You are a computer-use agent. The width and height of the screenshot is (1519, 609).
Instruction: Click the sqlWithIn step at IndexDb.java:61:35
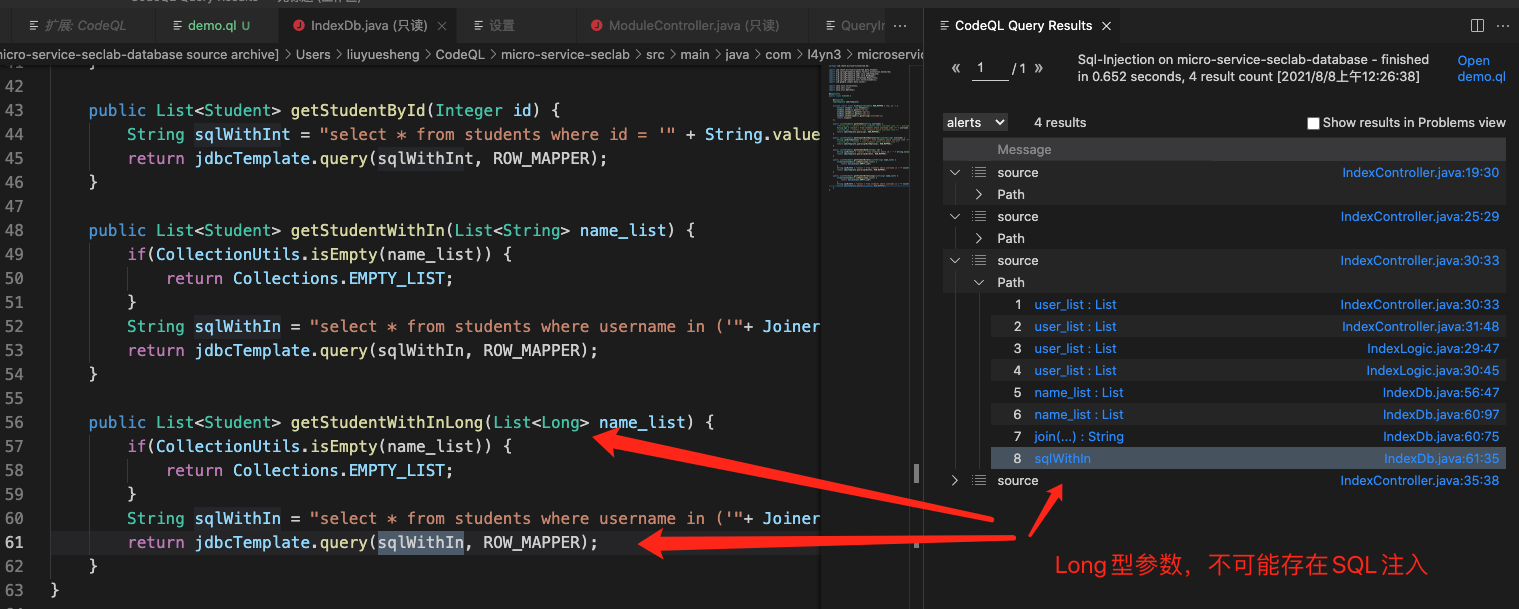coord(1062,458)
